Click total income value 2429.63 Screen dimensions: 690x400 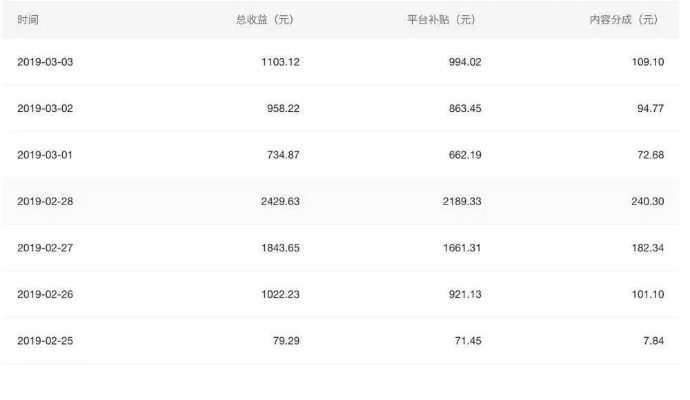(x=280, y=202)
